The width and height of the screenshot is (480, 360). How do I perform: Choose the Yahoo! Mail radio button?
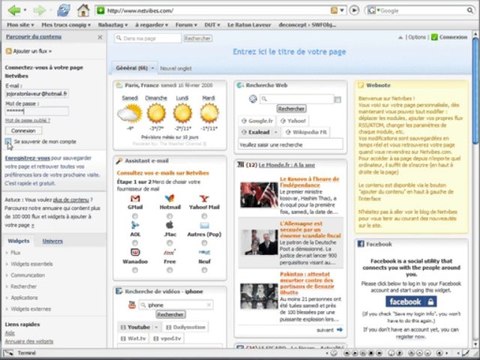click(x=204, y=216)
